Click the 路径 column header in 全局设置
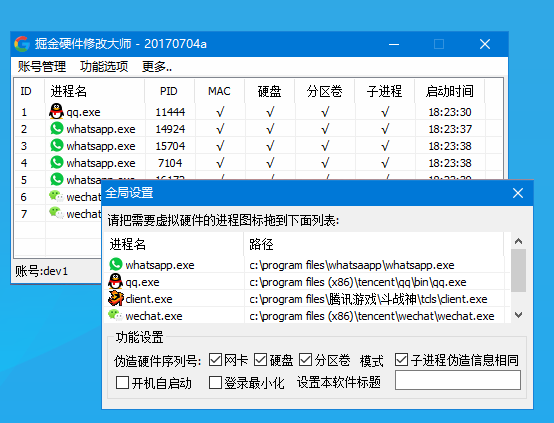Image resolution: width=554 pixels, height=423 pixels. click(x=374, y=244)
